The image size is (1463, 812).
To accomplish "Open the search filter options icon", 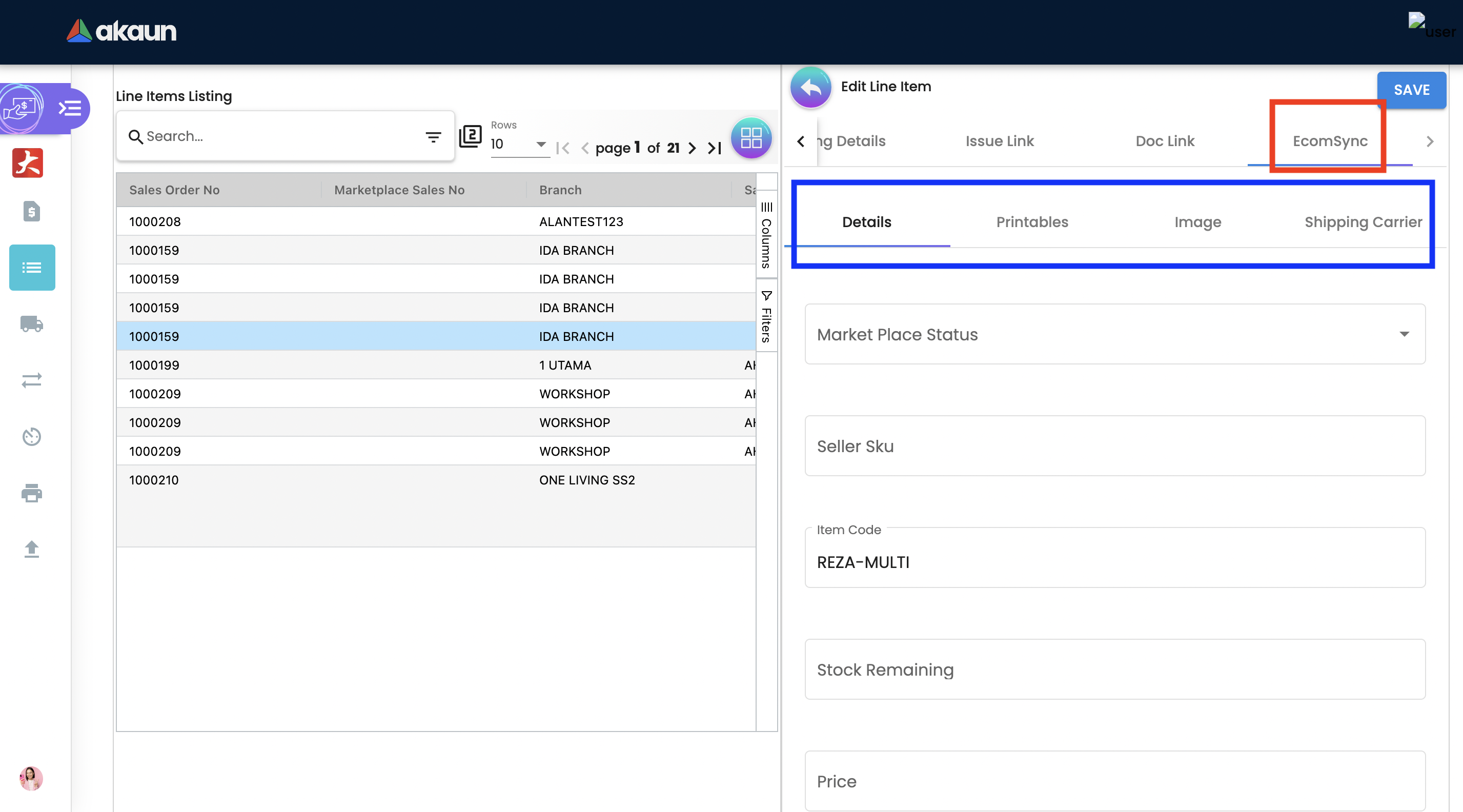I will [x=433, y=137].
